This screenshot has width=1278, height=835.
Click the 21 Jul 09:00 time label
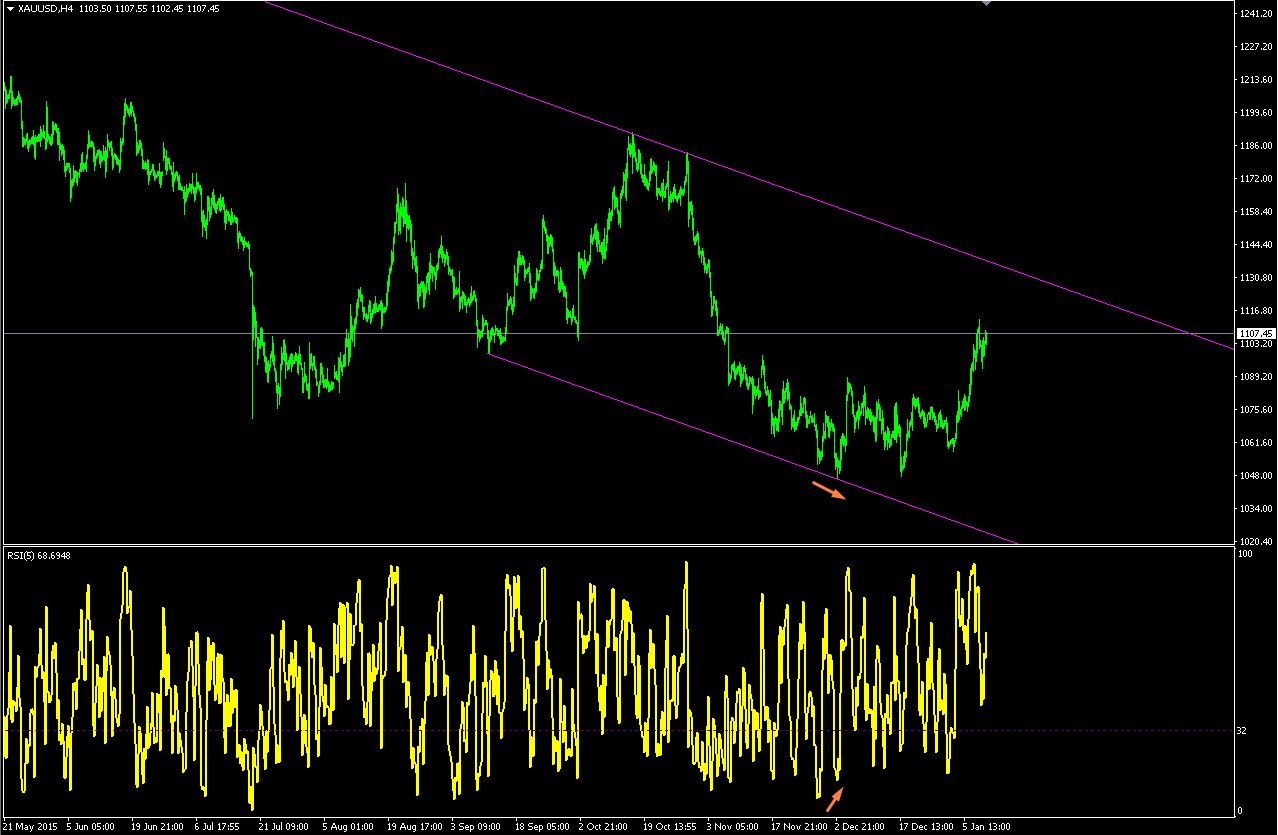click(284, 827)
